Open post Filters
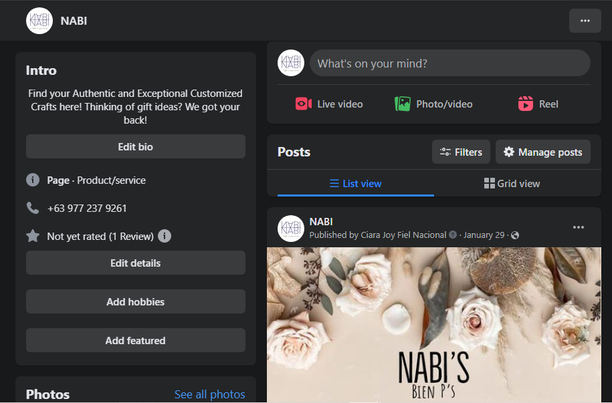Viewport: 612px width, 403px height. [x=461, y=152]
